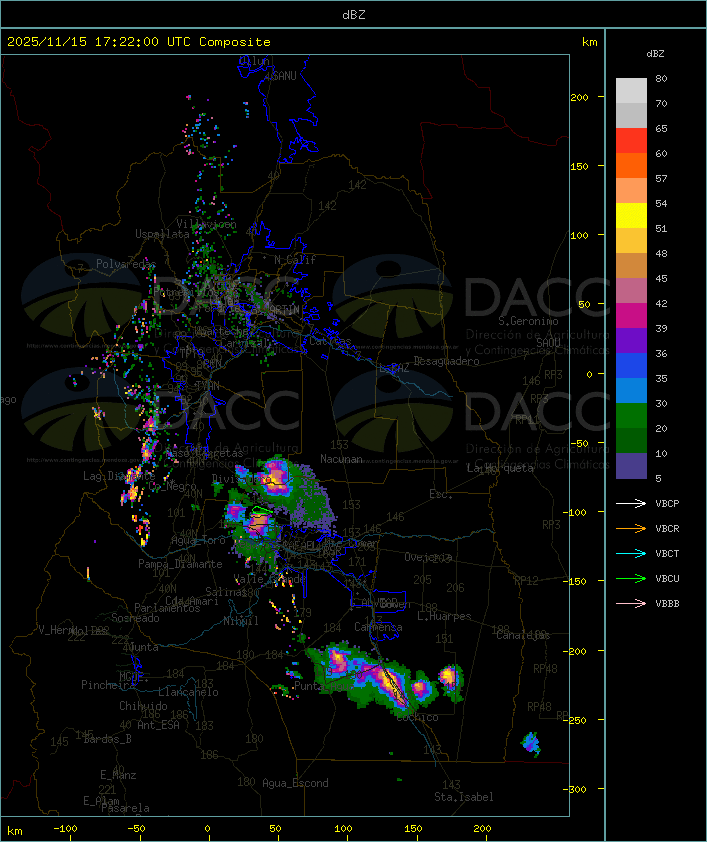Click the -300 km mark on vertical axis
This screenshot has width=707, height=842.
click(x=577, y=789)
